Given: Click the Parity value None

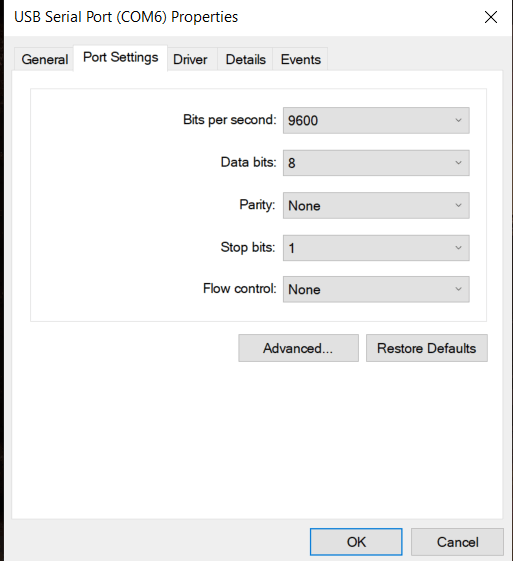Looking at the screenshot, I should [x=304, y=206].
